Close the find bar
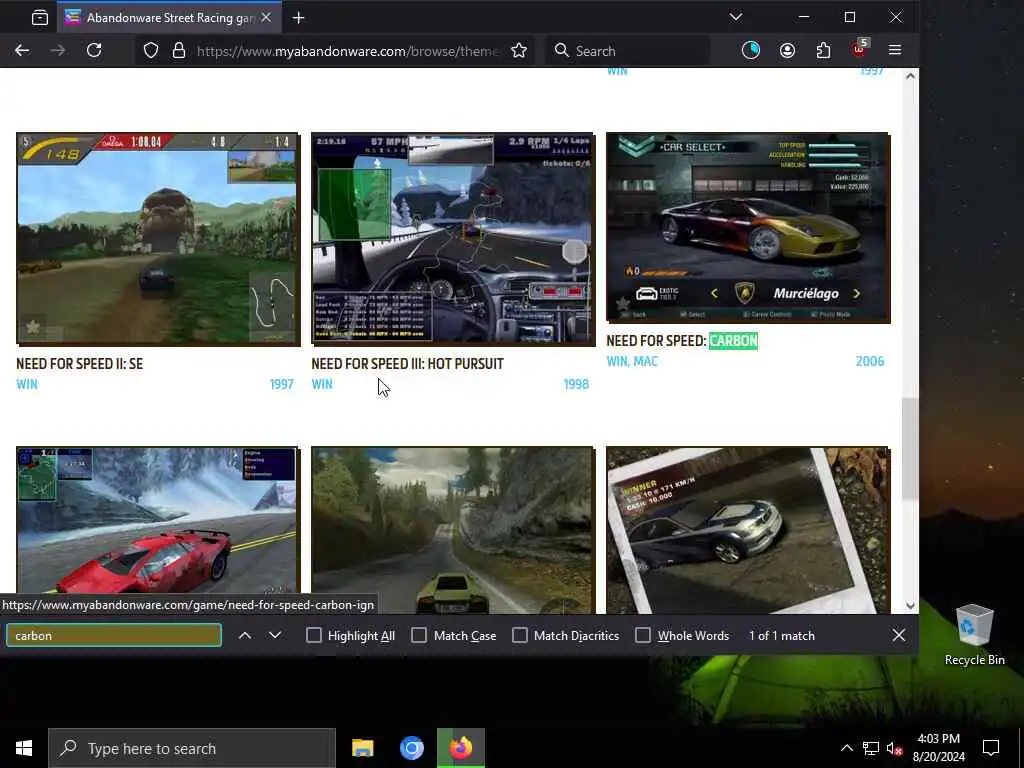Image resolution: width=1024 pixels, height=768 pixels. [899, 635]
